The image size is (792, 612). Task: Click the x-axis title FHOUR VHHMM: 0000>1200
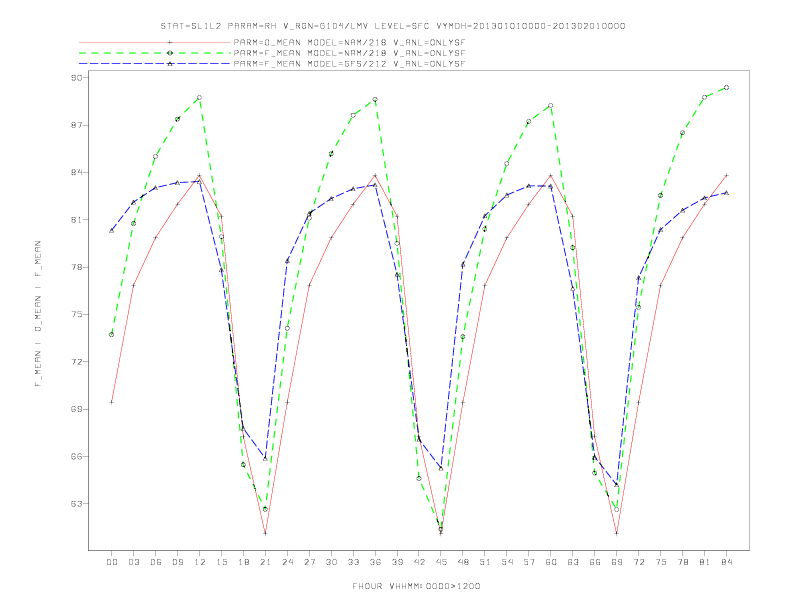point(416,586)
